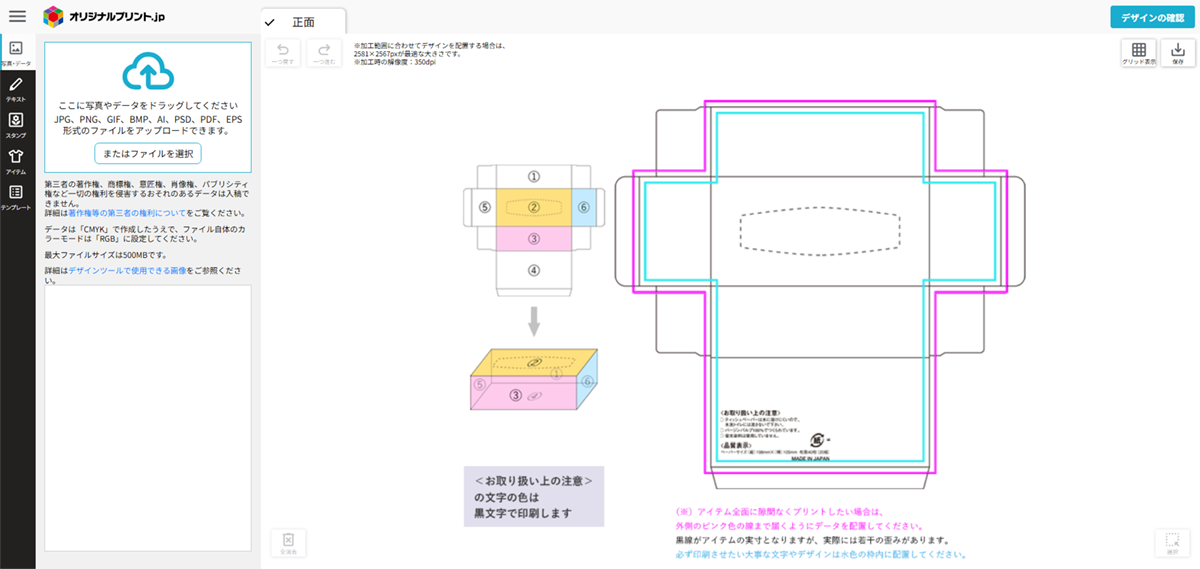
Task: Open the スタンプ stamp panel
Action: pyautogui.click(x=16, y=124)
